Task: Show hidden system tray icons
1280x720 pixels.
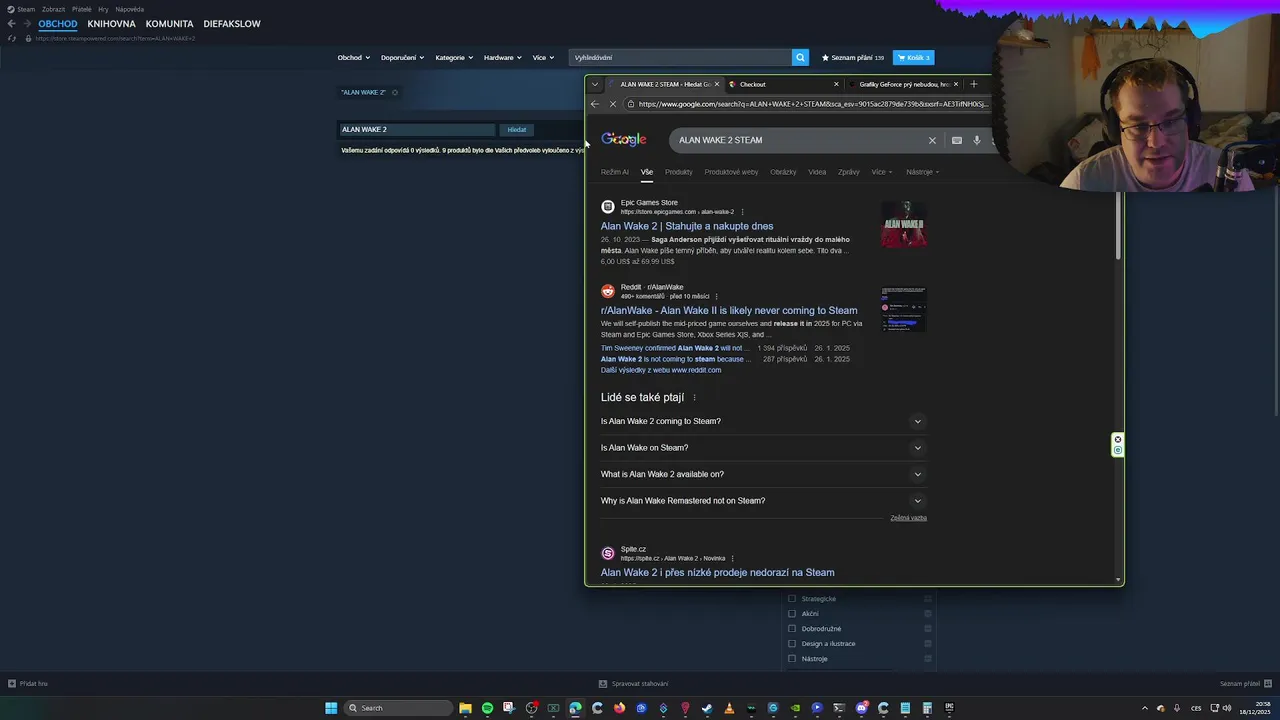Action: click(x=1145, y=708)
